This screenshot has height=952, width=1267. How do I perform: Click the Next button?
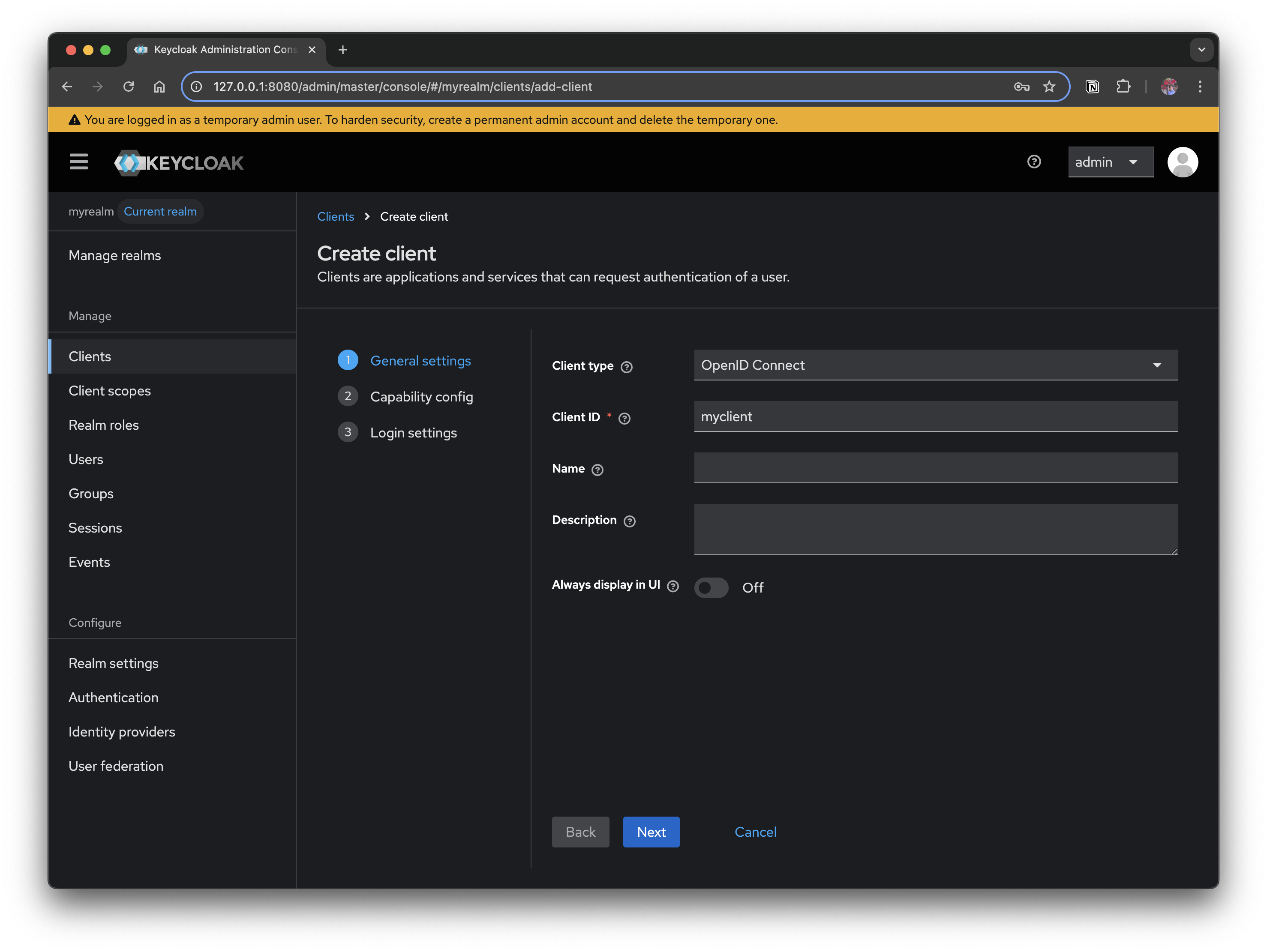(x=651, y=832)
